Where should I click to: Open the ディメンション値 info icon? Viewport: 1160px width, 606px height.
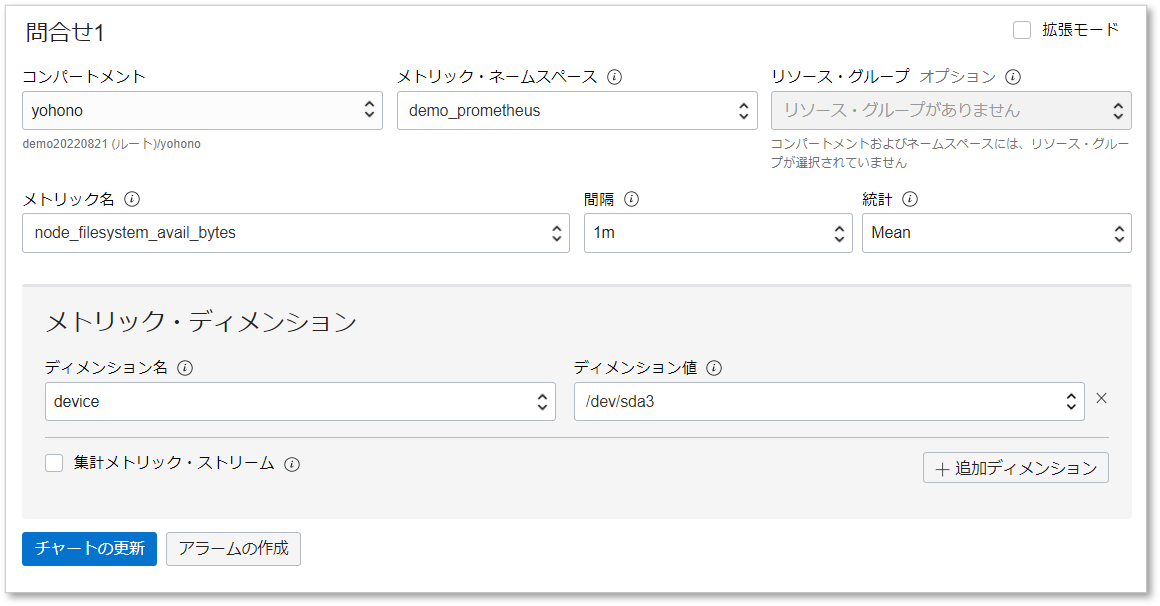point(713,368)
